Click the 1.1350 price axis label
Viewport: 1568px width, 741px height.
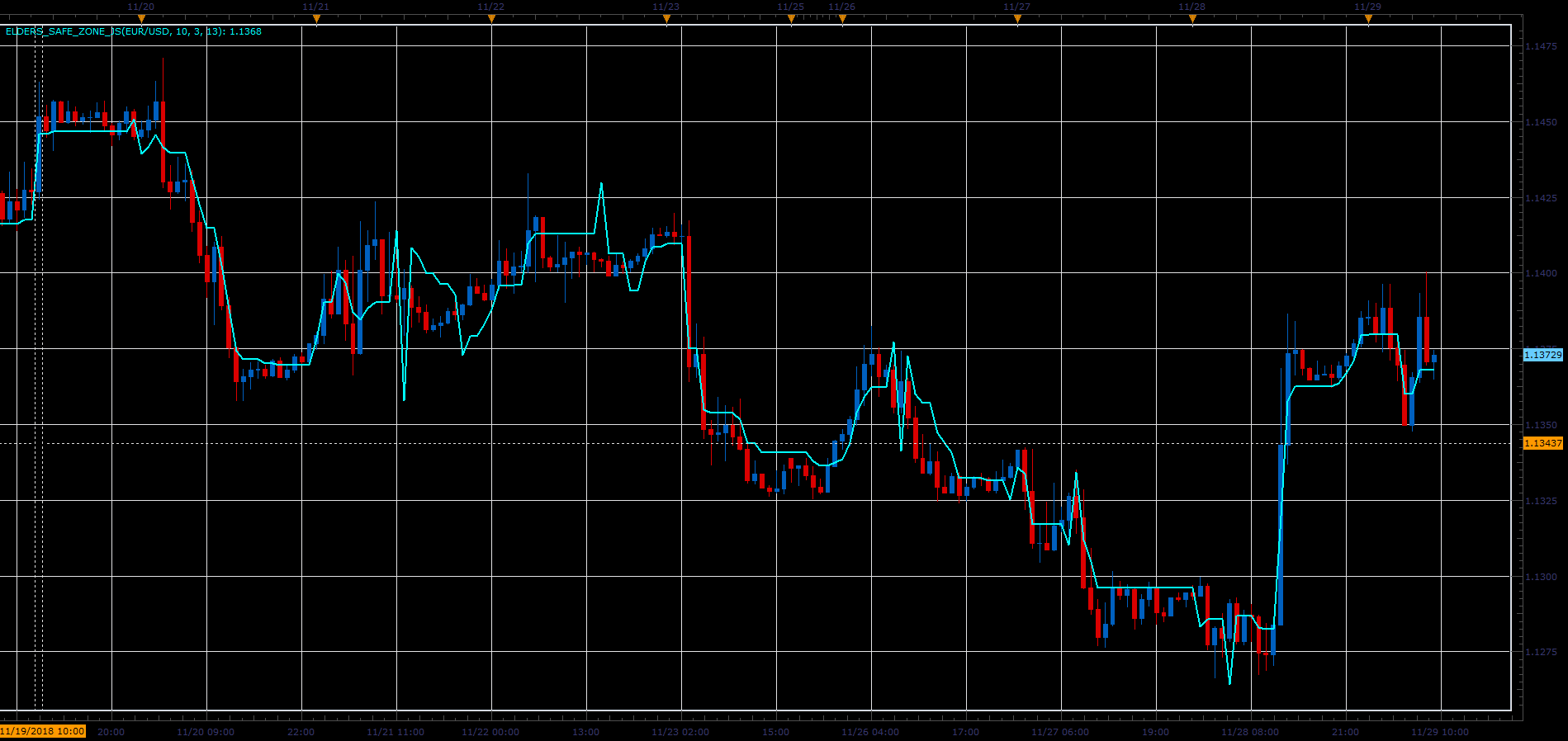point(1541,425)
